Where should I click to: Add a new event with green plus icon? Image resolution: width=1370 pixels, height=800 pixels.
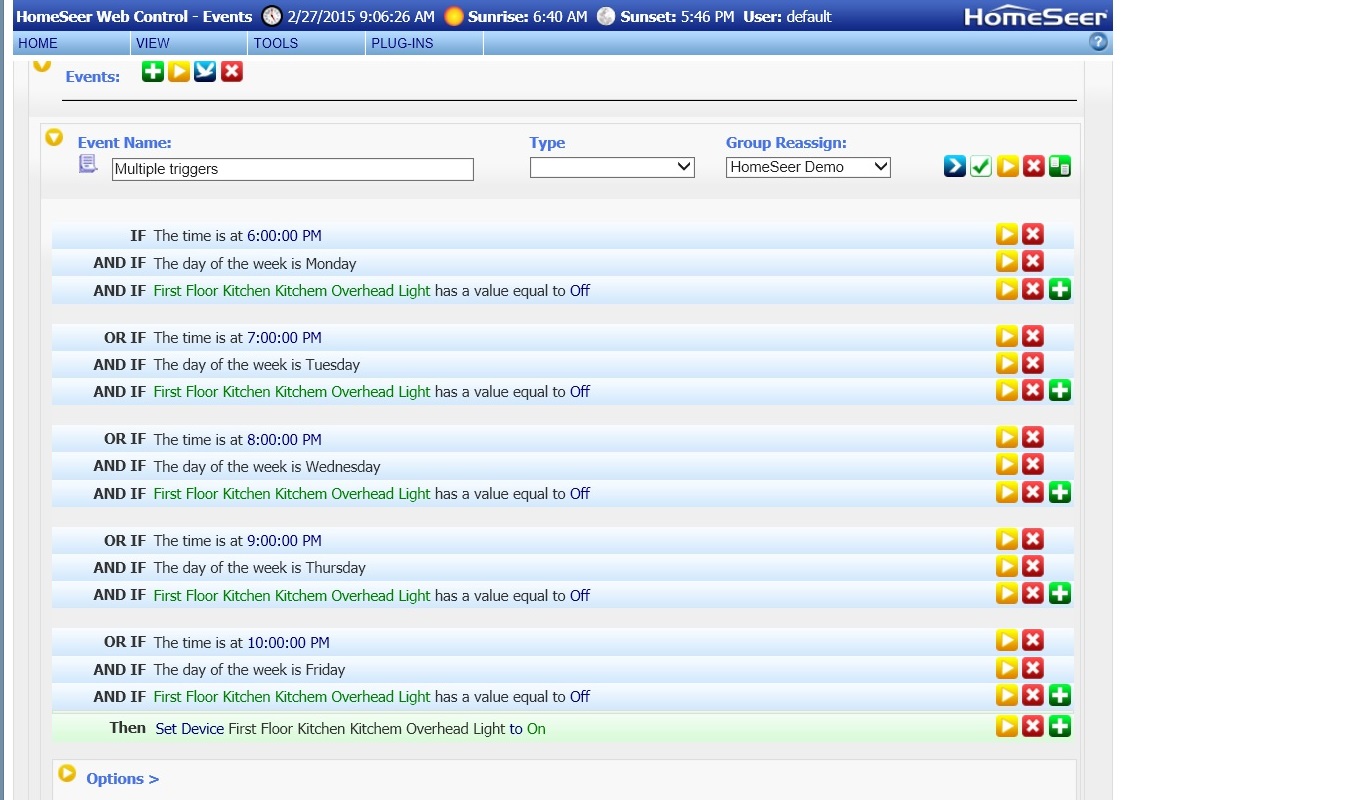click(153, 71)
